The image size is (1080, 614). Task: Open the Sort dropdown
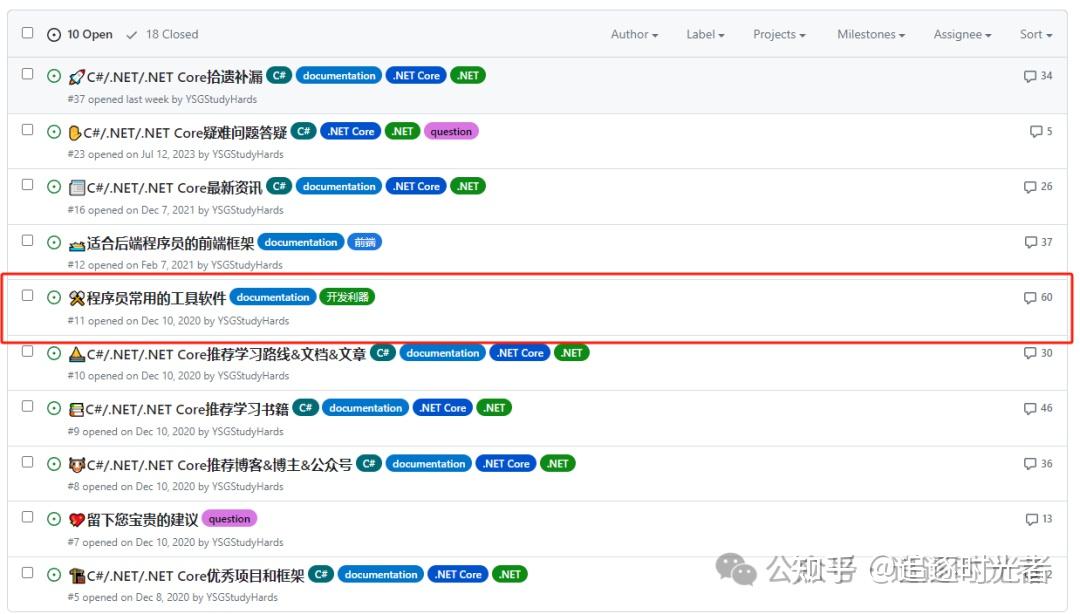pyautogui.click(x=1036, y=34)
